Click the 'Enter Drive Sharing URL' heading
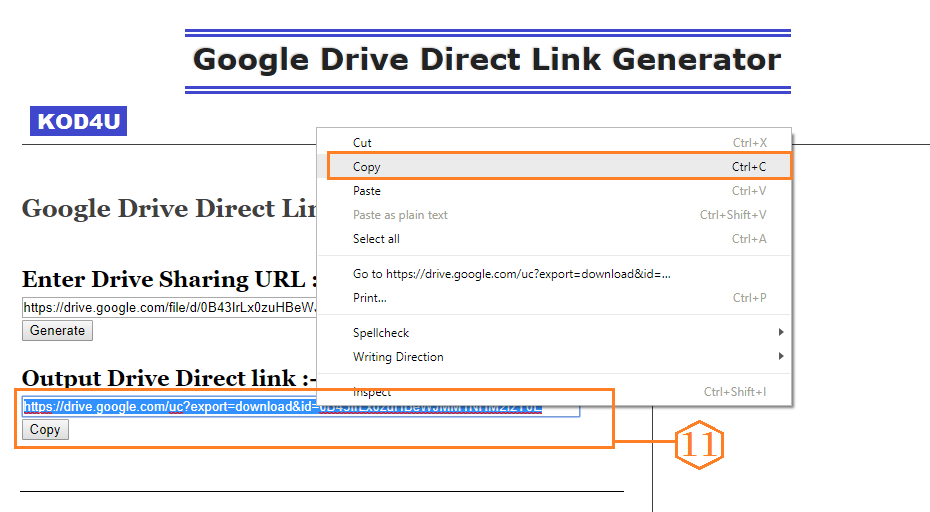 pyautogui.click(x=169, y=279)
